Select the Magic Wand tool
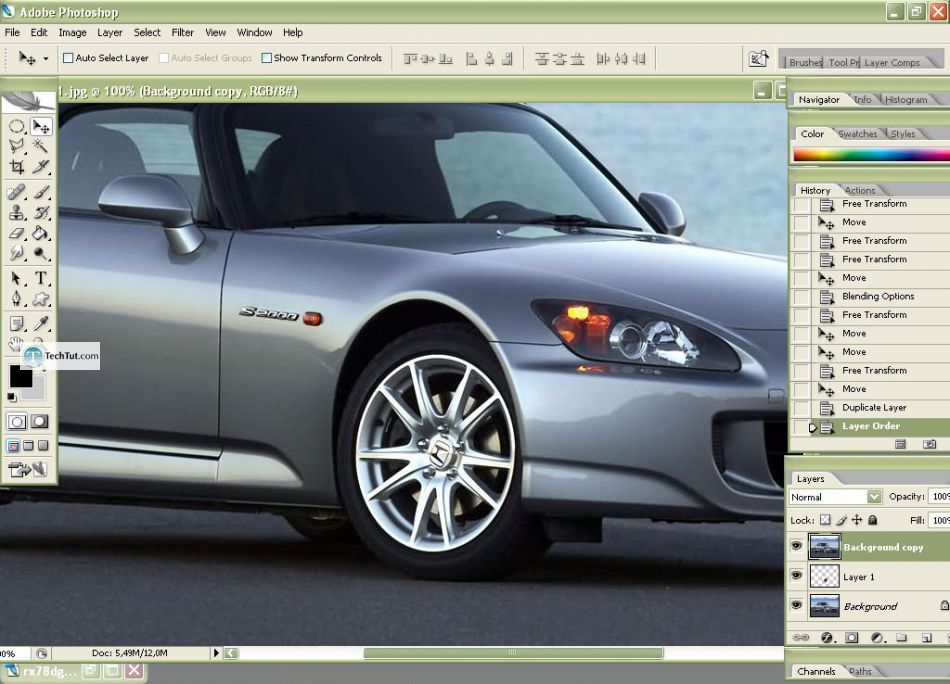This screenshot has width=950, height=684. click(x=41, y=146)
